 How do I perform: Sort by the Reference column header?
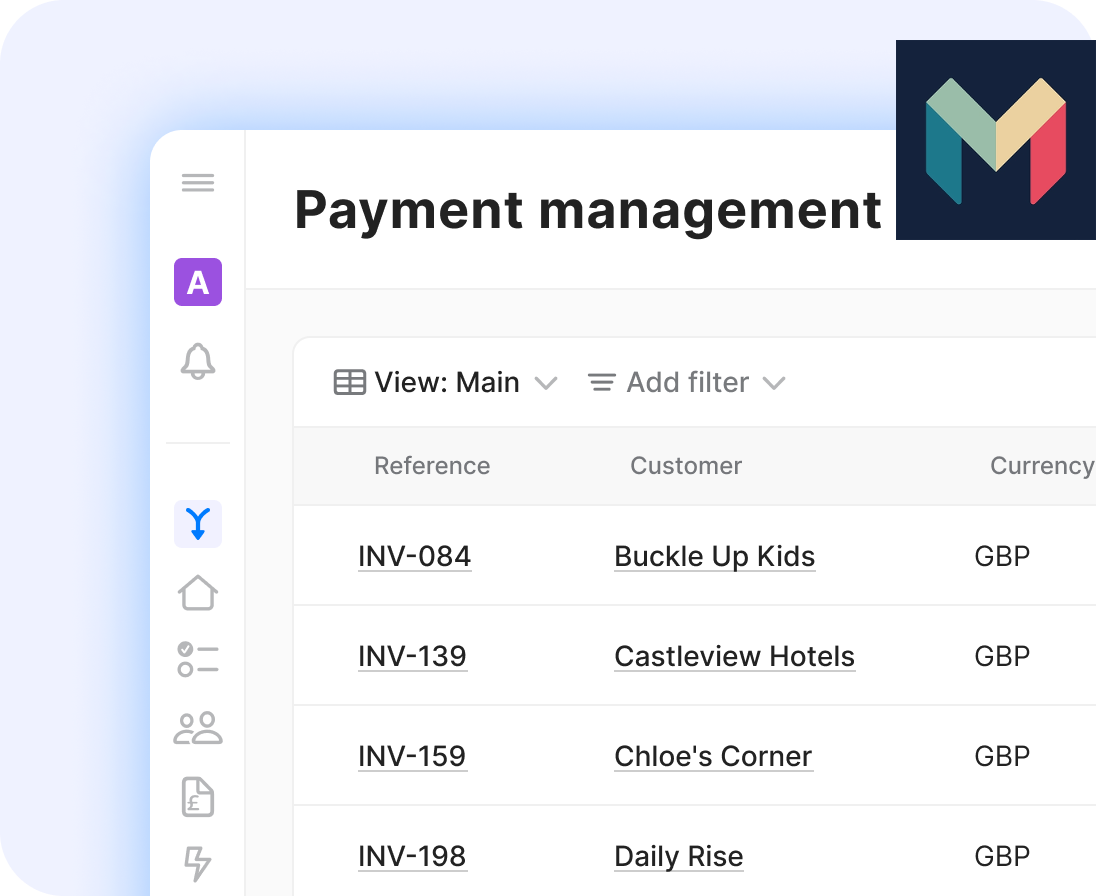click(432, 466)
